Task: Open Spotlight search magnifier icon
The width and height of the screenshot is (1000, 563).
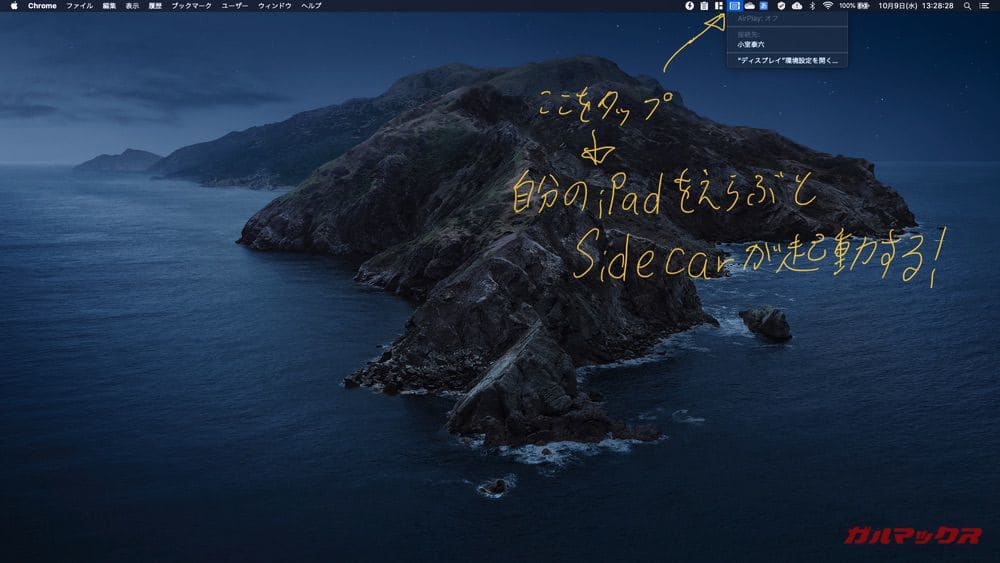Action: tap(967, 6)
